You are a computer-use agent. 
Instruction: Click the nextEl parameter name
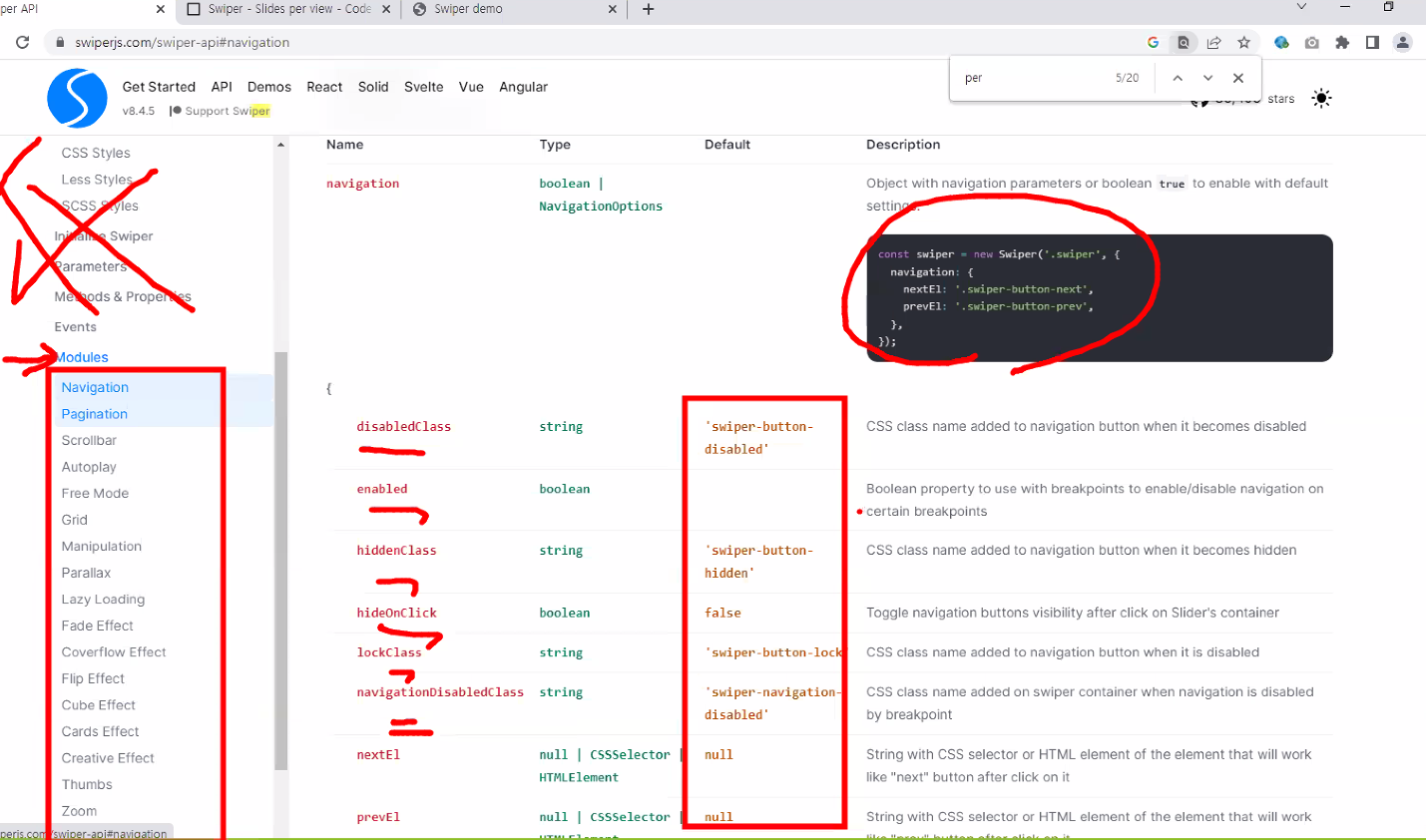pyautogui.click(x=378, y=755)
